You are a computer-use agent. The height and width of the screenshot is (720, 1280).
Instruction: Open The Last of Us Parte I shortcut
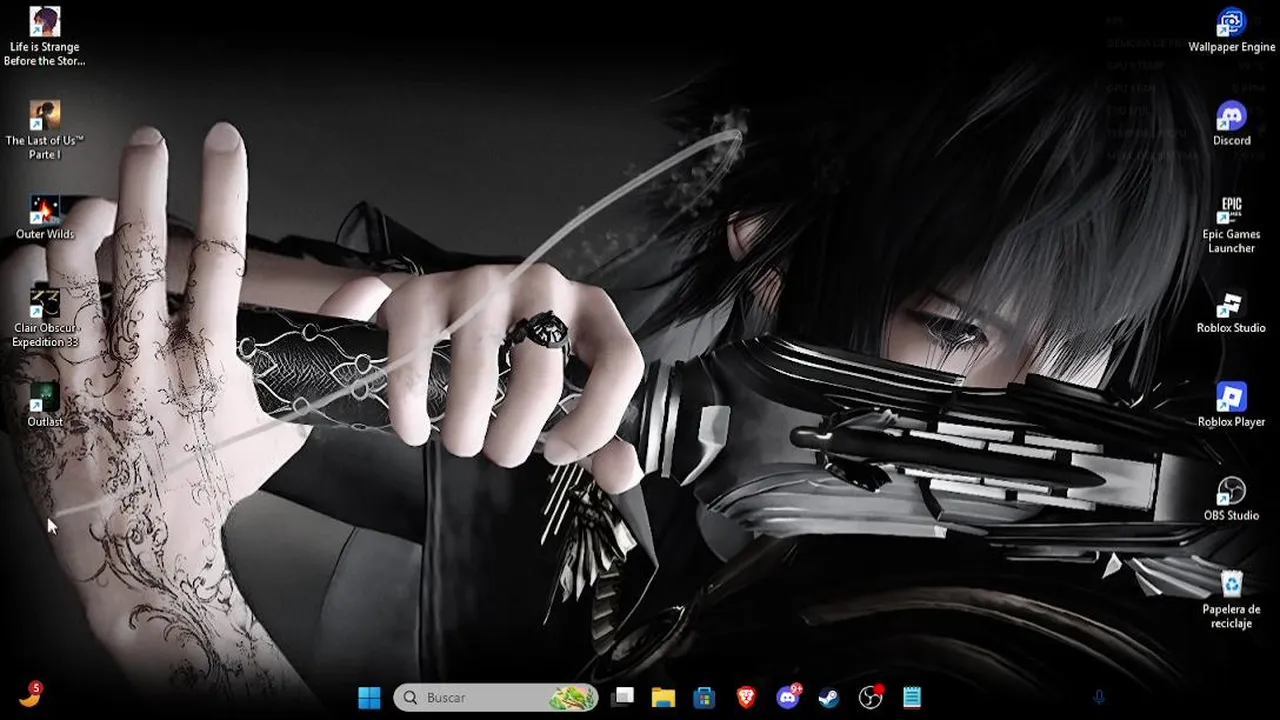[x=44, y=130]
